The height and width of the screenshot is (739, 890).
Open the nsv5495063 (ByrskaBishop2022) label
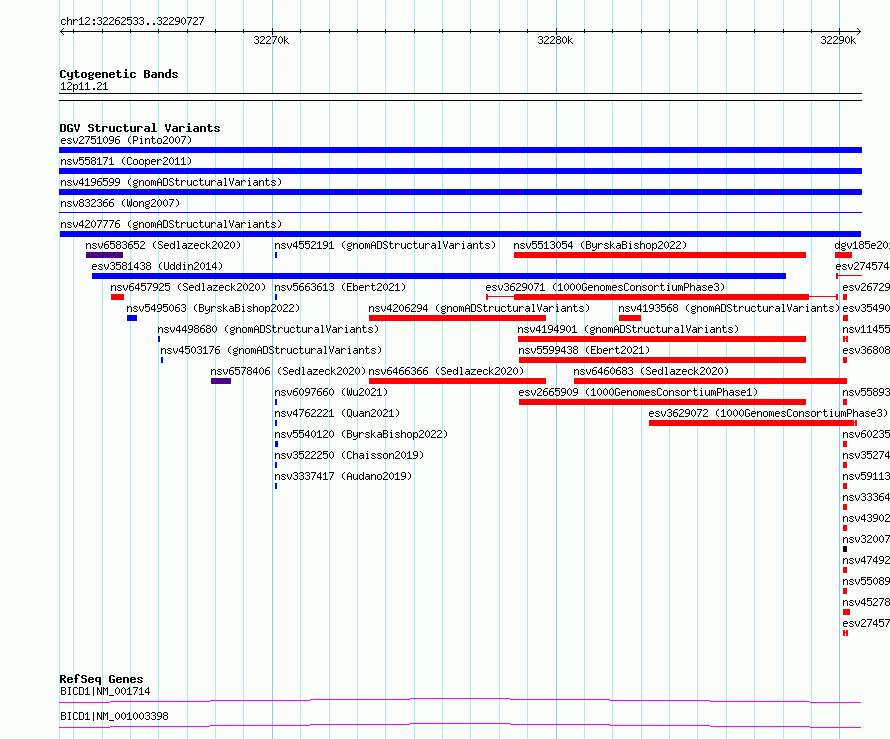pos(213,308)
